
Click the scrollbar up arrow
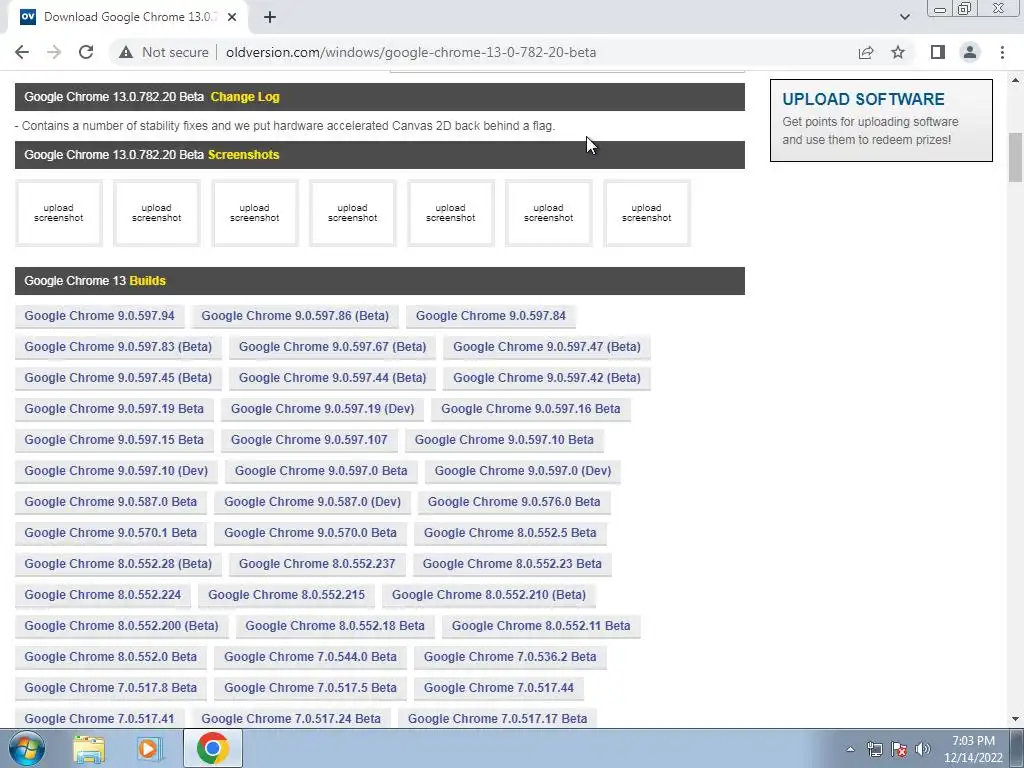click(x=1015, y=80)
